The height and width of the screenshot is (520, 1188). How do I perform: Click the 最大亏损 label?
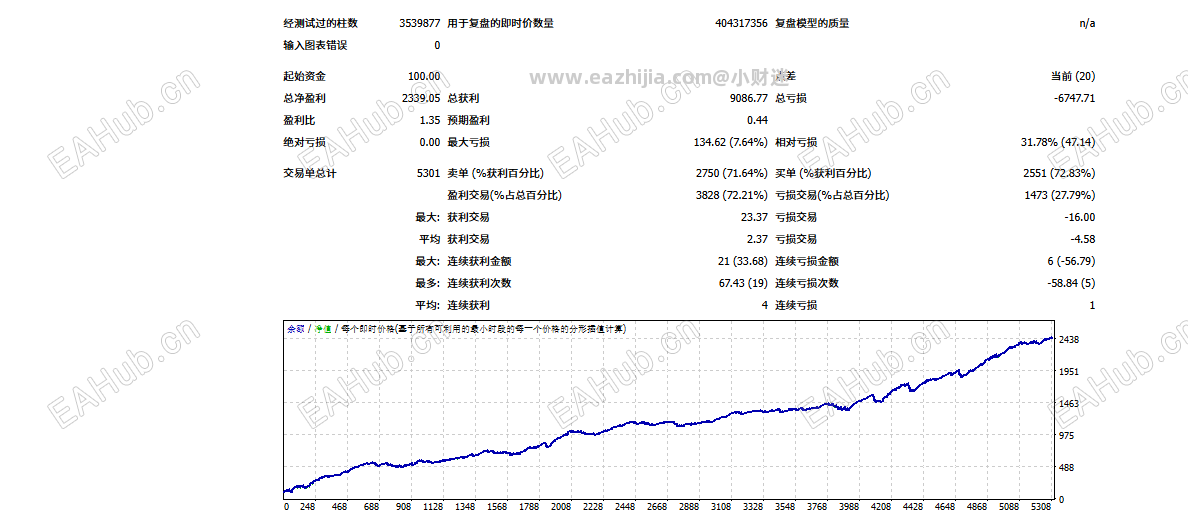click(469, 143)
